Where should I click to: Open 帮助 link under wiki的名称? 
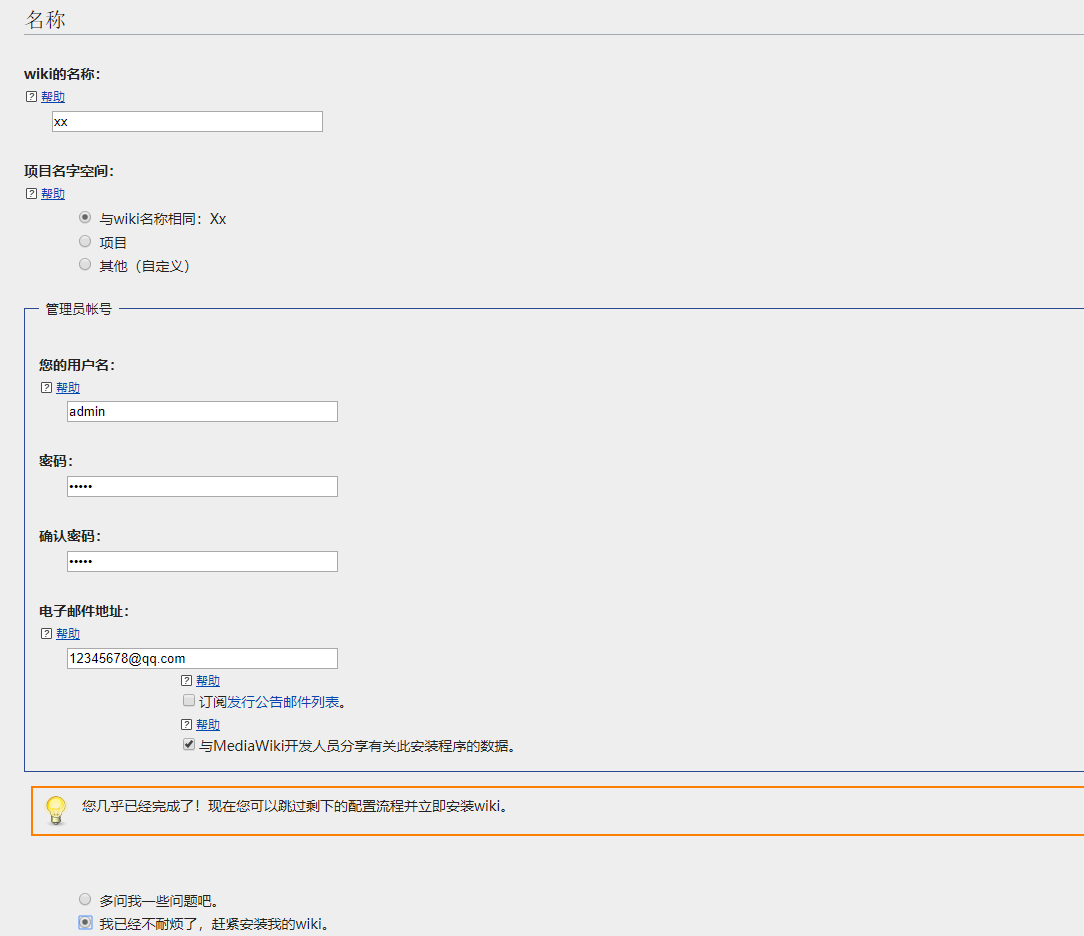(53, 97)
